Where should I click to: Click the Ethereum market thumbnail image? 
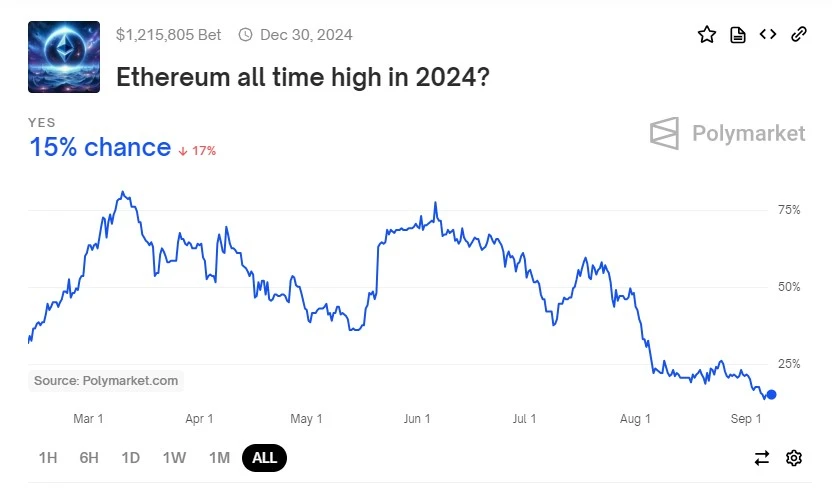pos(64,57)
